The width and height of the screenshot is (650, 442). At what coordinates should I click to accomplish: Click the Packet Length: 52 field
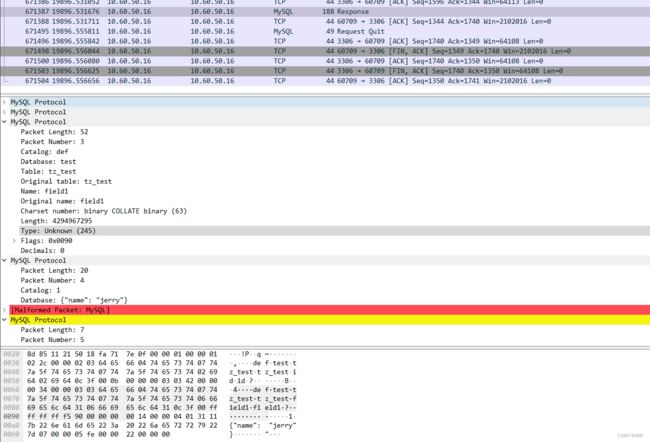tap(54, 132)
